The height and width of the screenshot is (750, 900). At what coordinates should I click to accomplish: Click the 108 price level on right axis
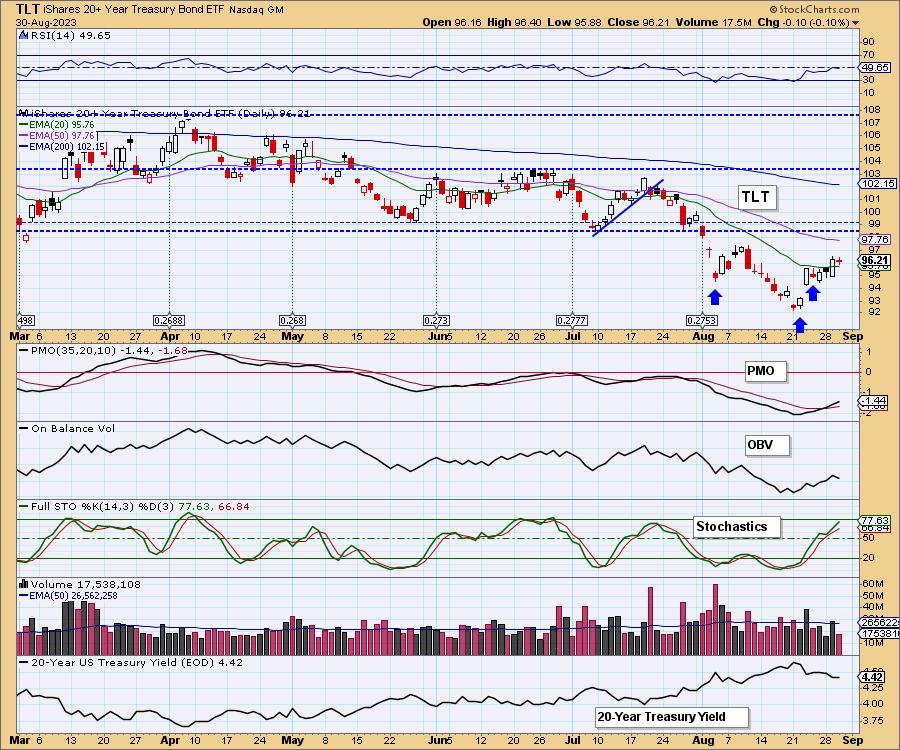[x=872, y=110]
